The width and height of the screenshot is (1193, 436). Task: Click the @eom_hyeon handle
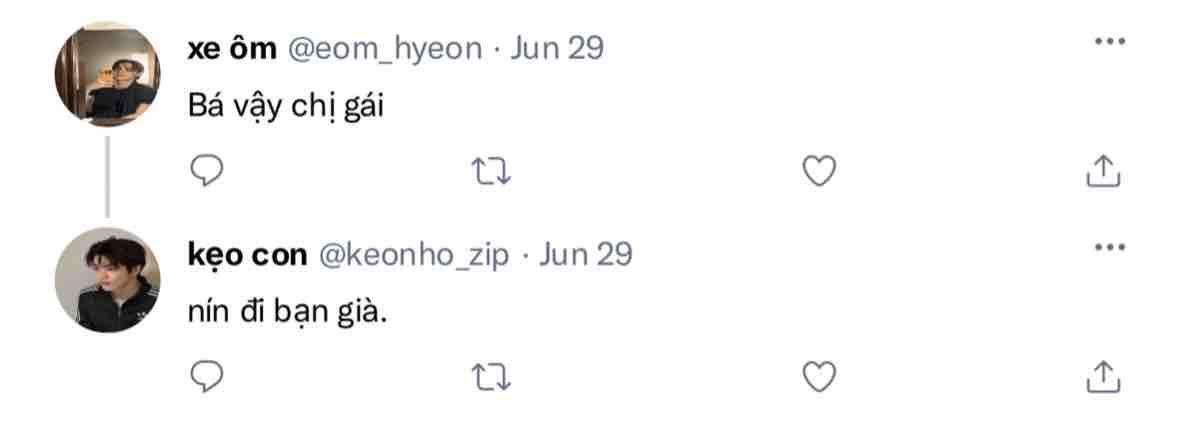[x=385, y=49]
